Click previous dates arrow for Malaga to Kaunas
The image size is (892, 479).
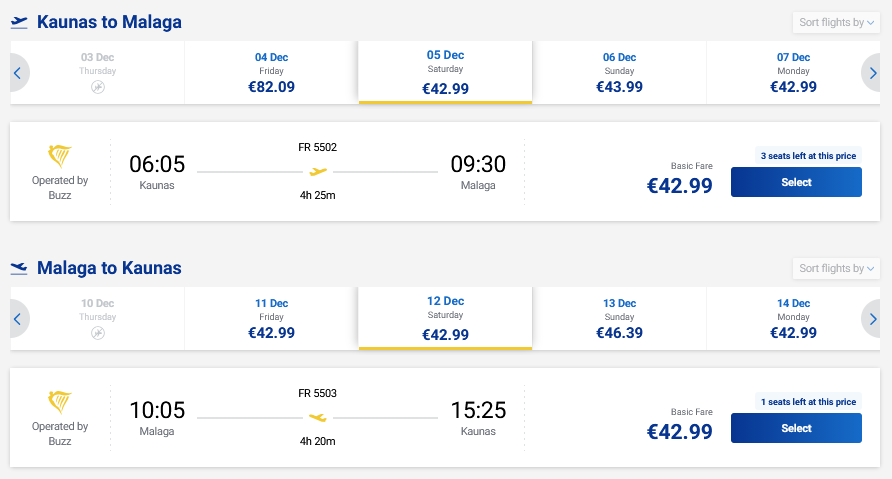pos(19,319)
